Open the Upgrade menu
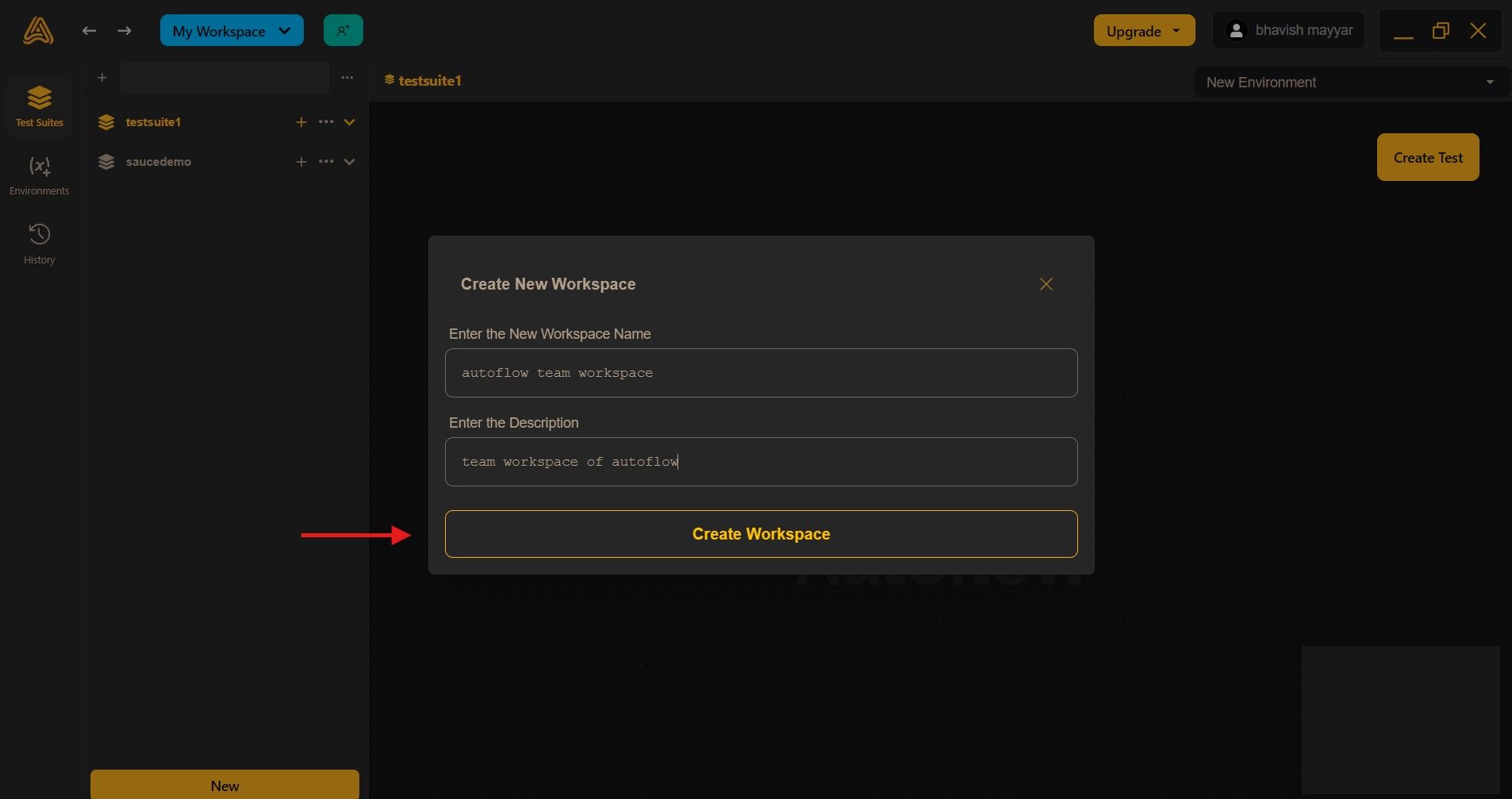The height and width of the screenshot is (799, 1512). [1143, 30]
